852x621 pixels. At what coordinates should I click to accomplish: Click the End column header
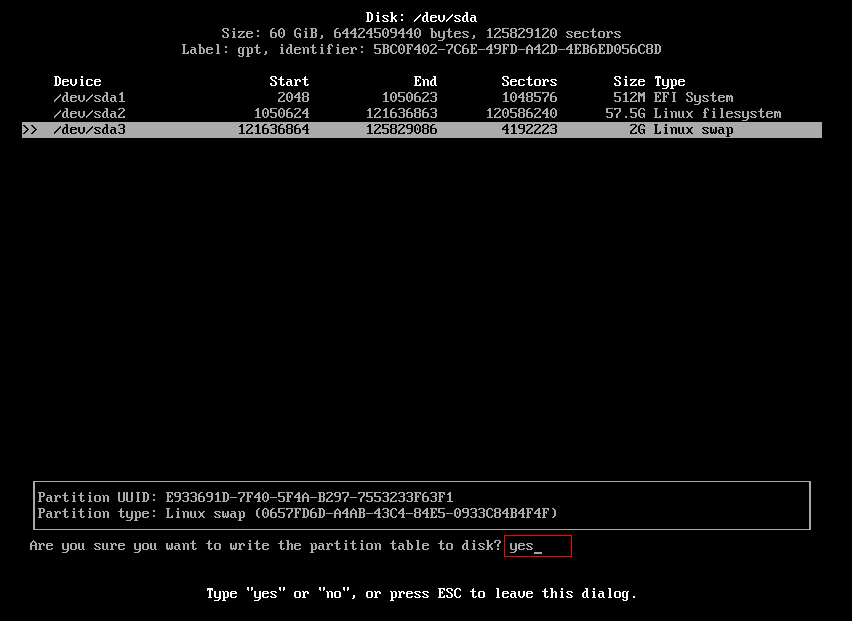click(x=425, y=81)
